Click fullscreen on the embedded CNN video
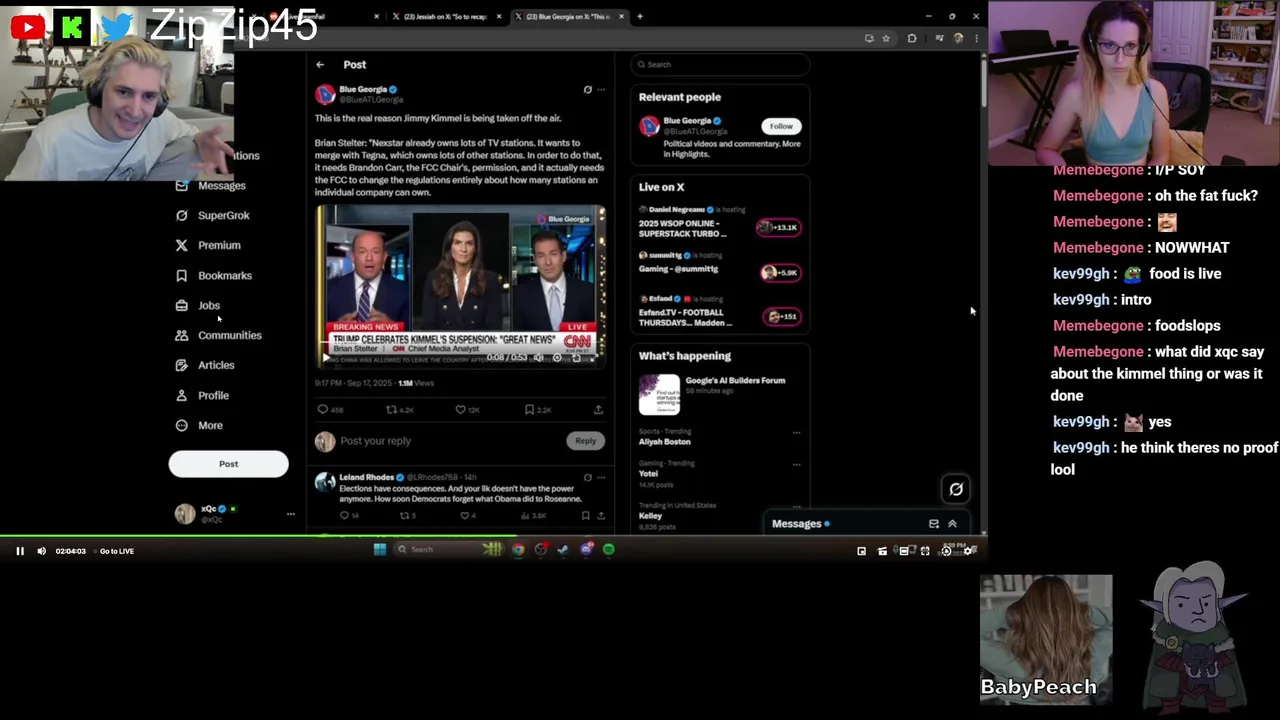1280x720 pixels. coord(594,358)
